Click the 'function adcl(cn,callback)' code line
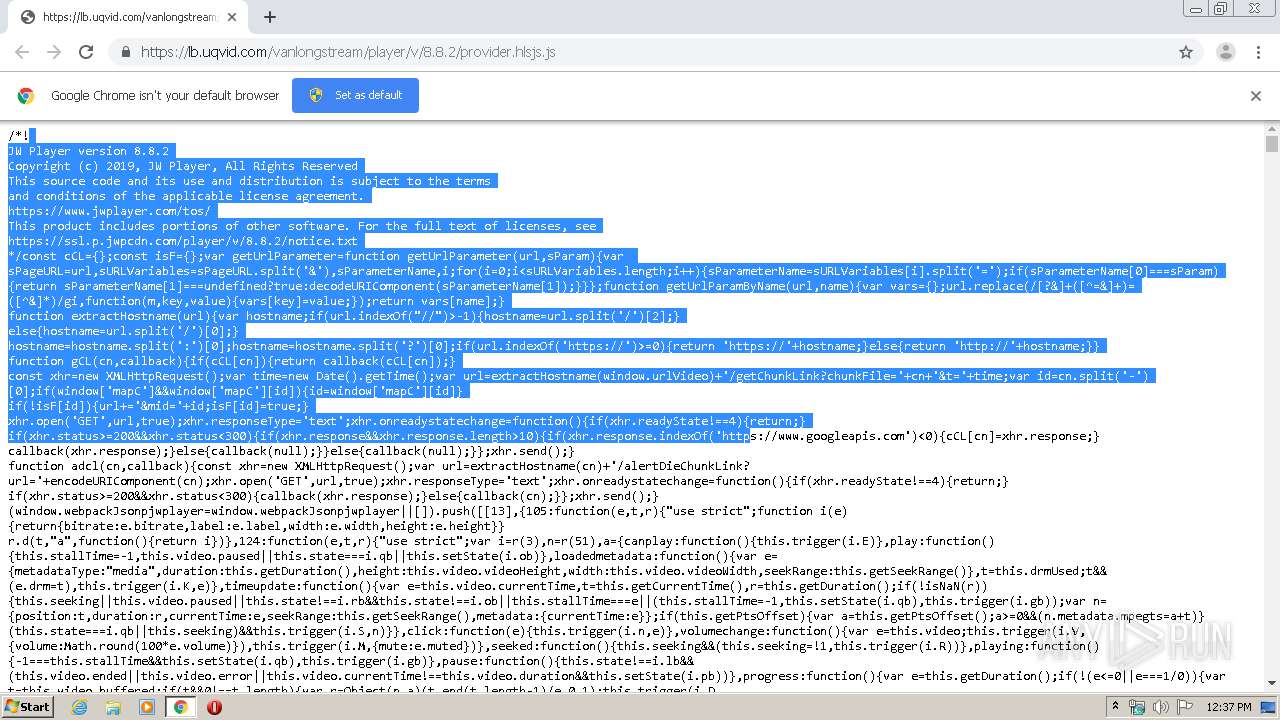 tap(378, 466)
